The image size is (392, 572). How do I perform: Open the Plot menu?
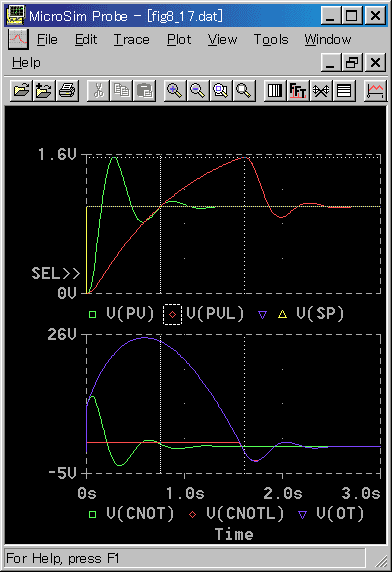click(x=179, y=39)
